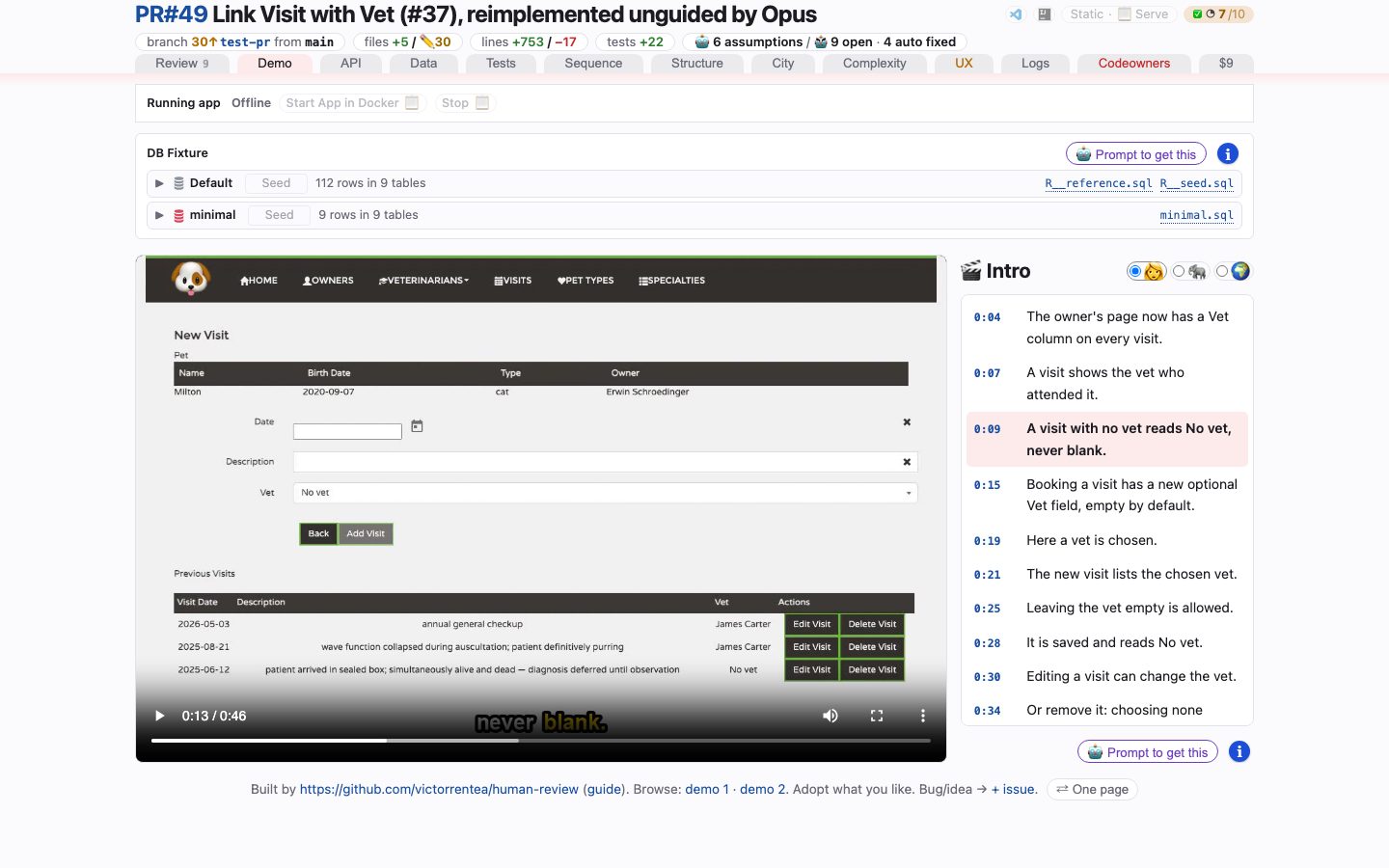Open the PR in IntelliJ icon
This screenshot has width=1389, height=868.
pyautogui.click(x=1044, y=14)
